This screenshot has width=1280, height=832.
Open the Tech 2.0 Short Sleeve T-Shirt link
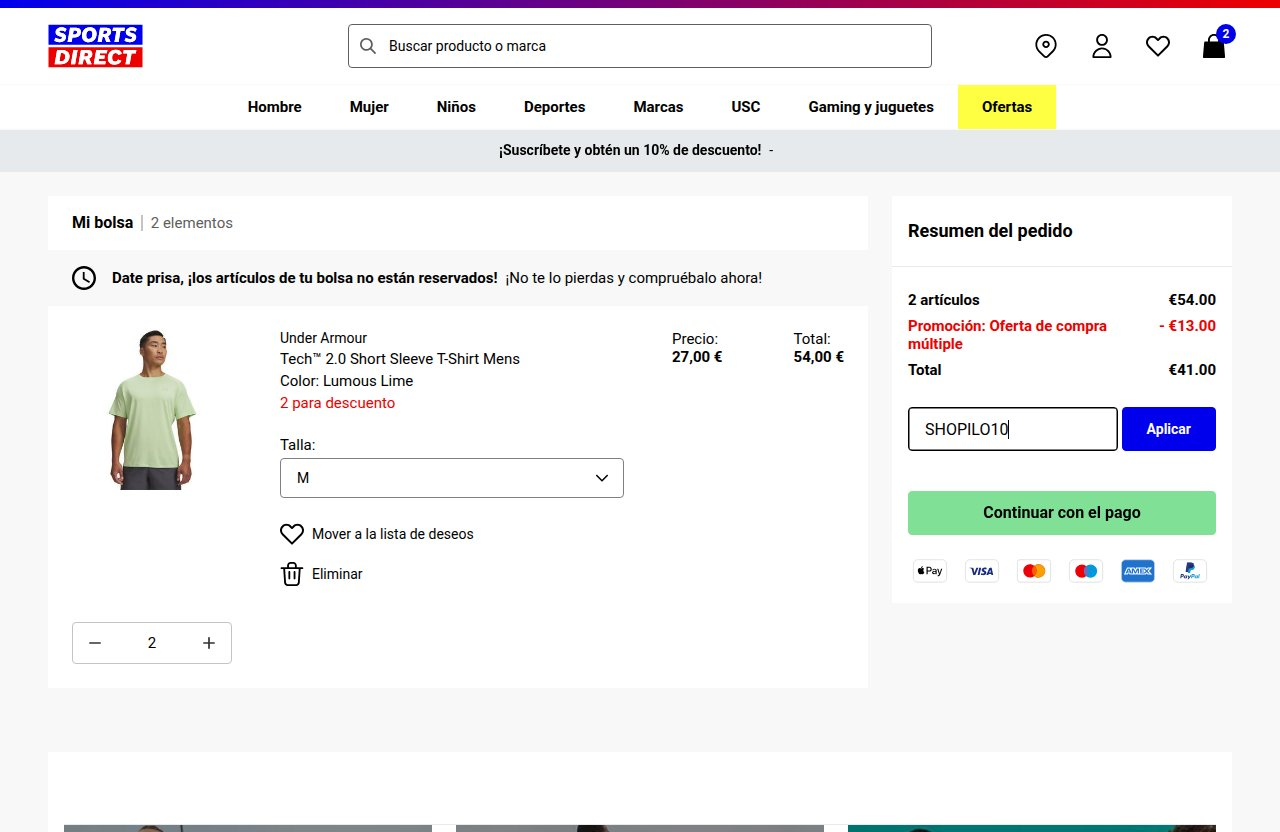click(400, 359)
